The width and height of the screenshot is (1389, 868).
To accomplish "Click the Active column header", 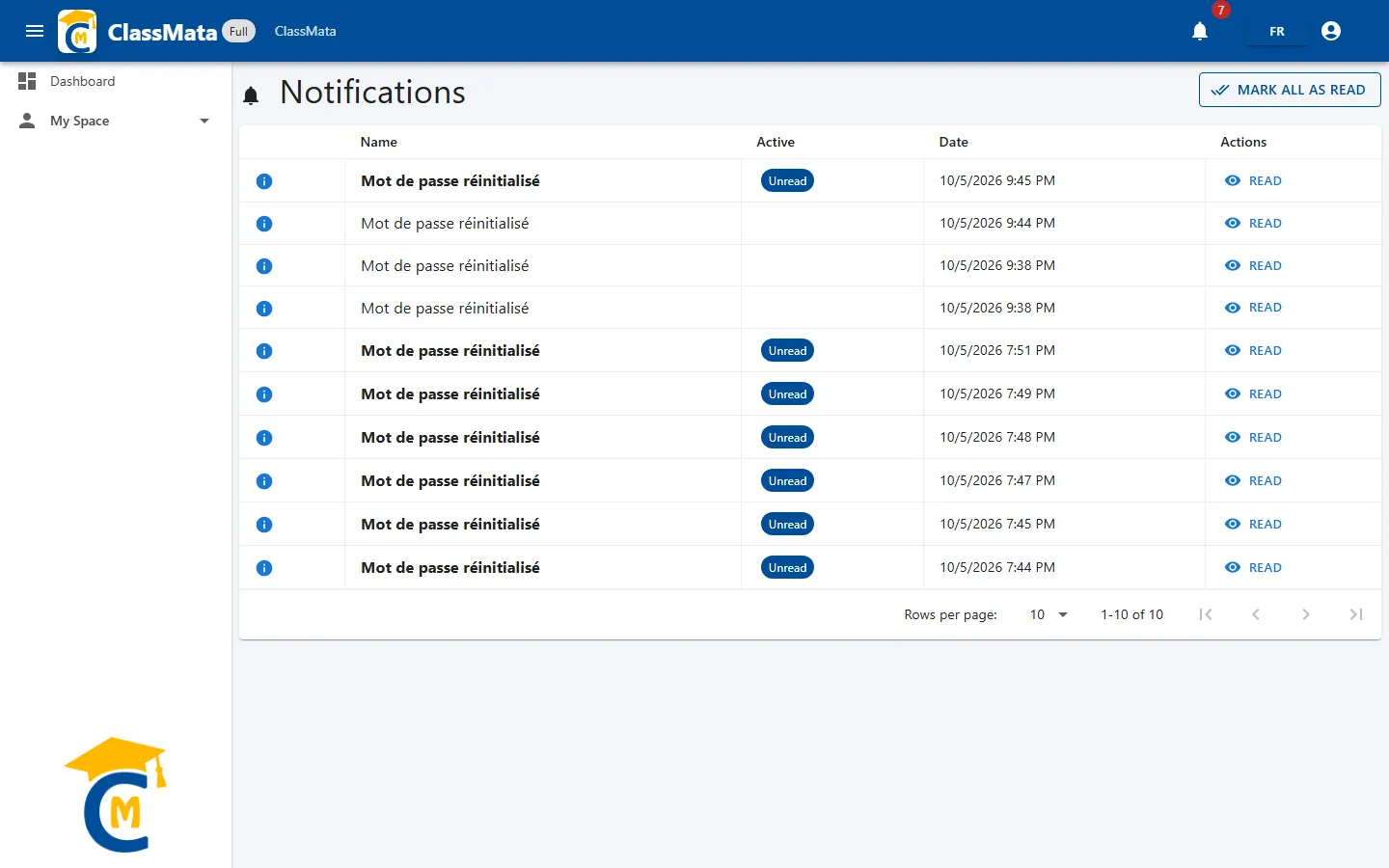I will pos(776,142).
